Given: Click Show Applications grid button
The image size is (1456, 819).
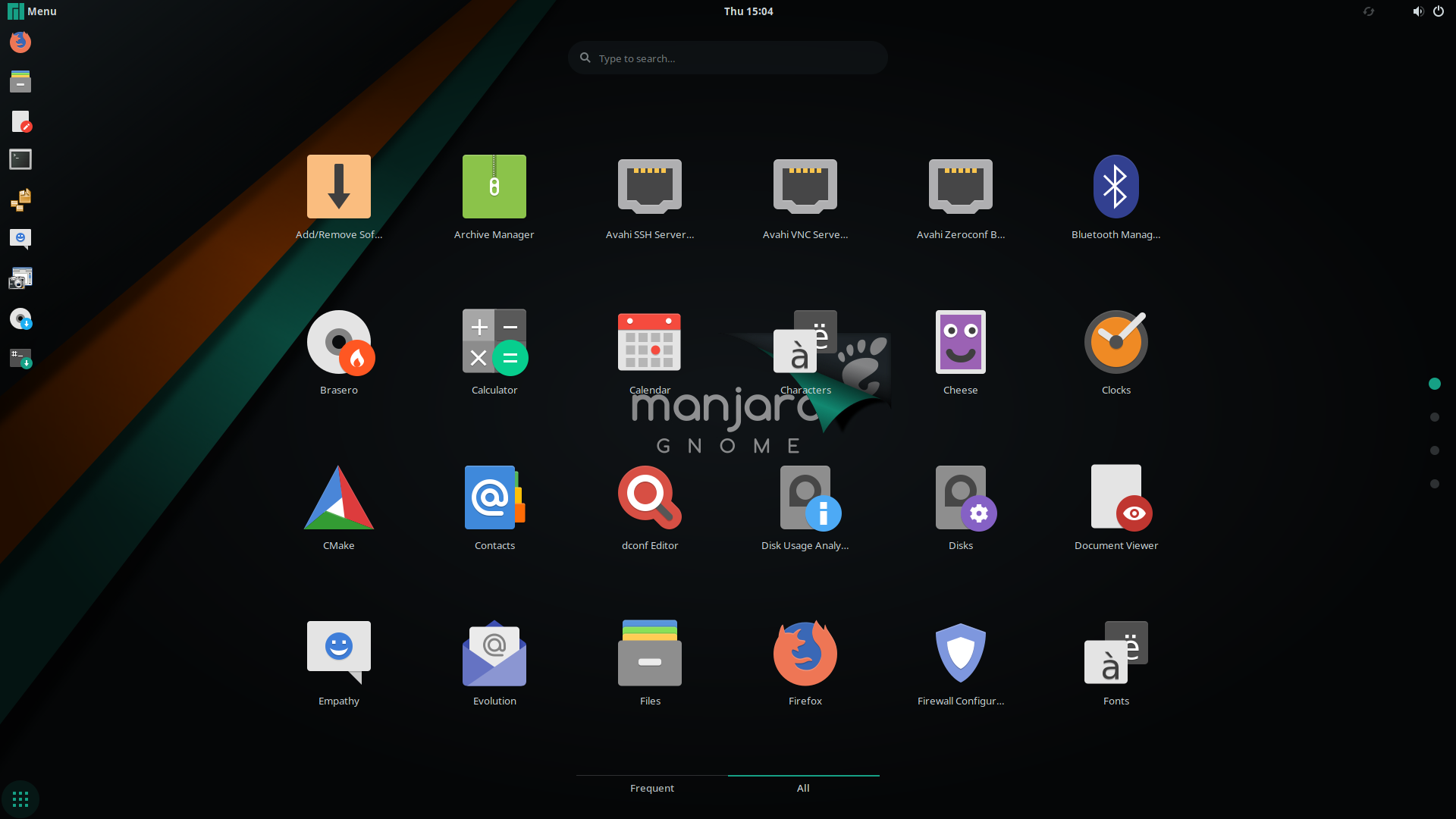Looking at the screenshot, I should click(x=20, y=799).
